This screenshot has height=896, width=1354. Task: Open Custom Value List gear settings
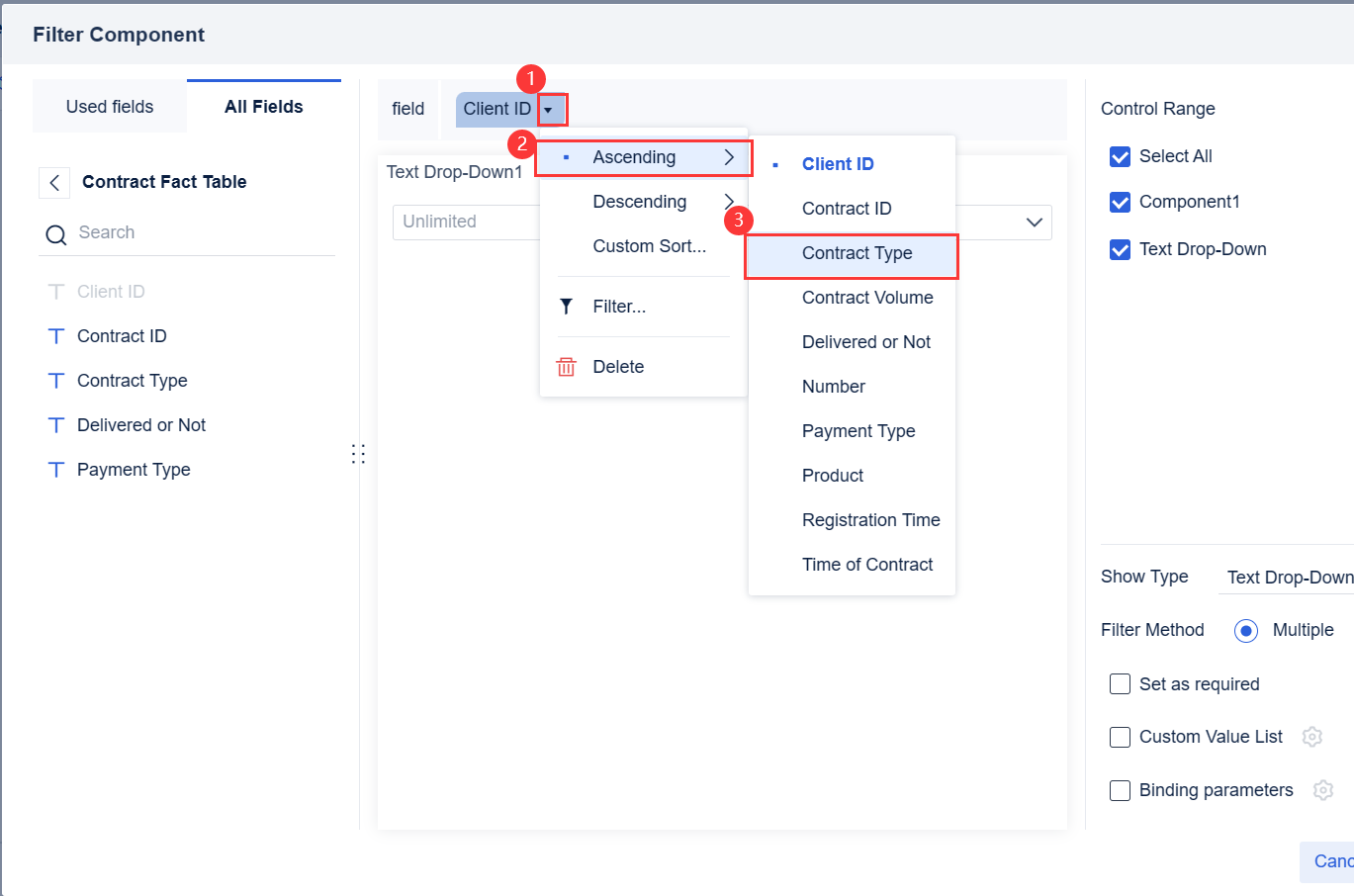1312,737
